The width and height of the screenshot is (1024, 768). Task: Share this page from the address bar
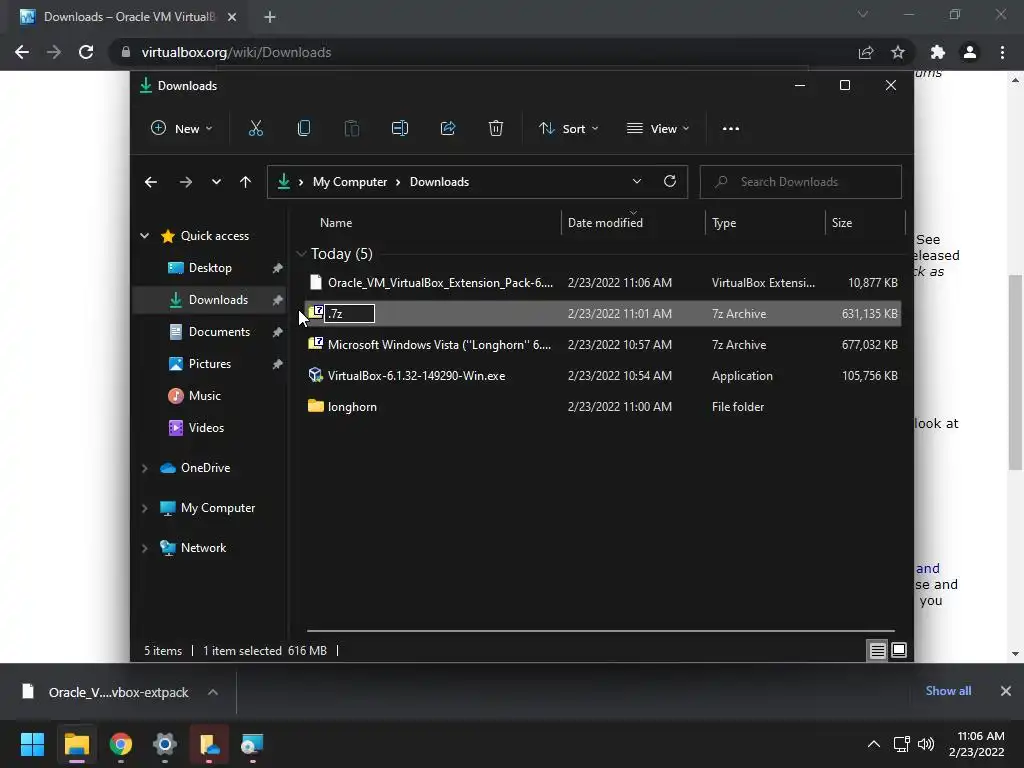pyautogui.click(x=866, y=52)
